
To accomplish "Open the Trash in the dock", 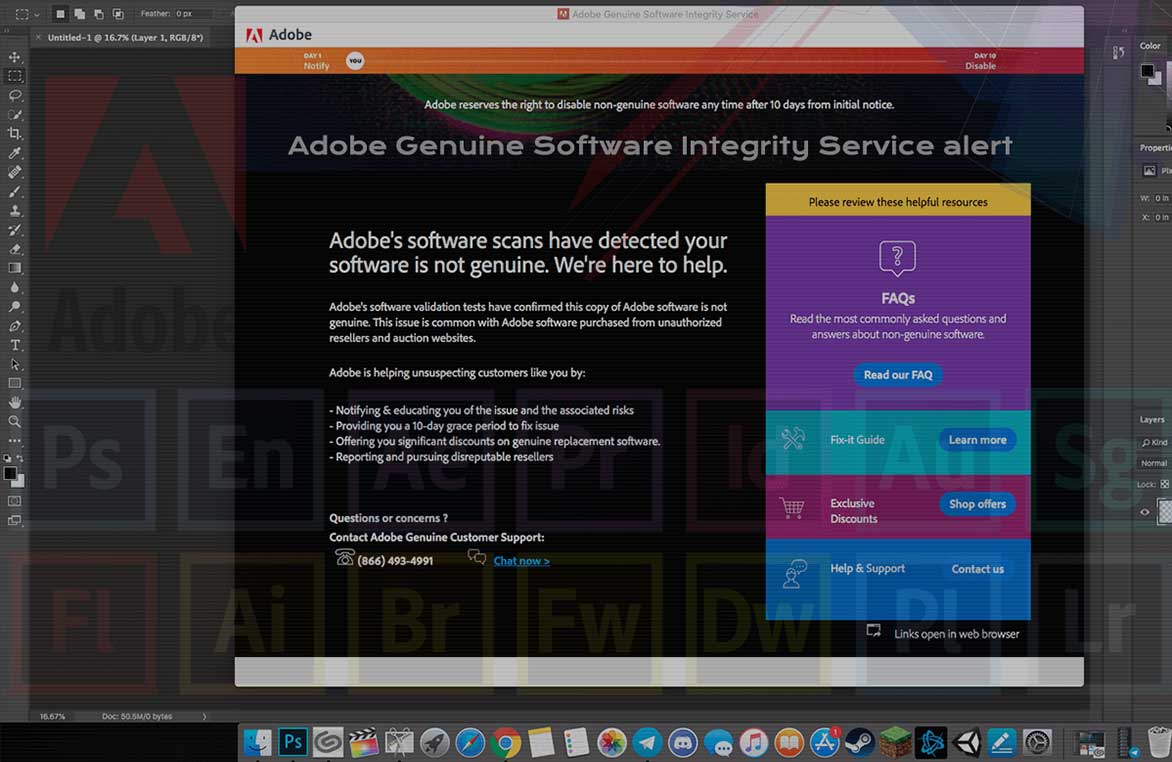I will click(x=1159, y=742).
